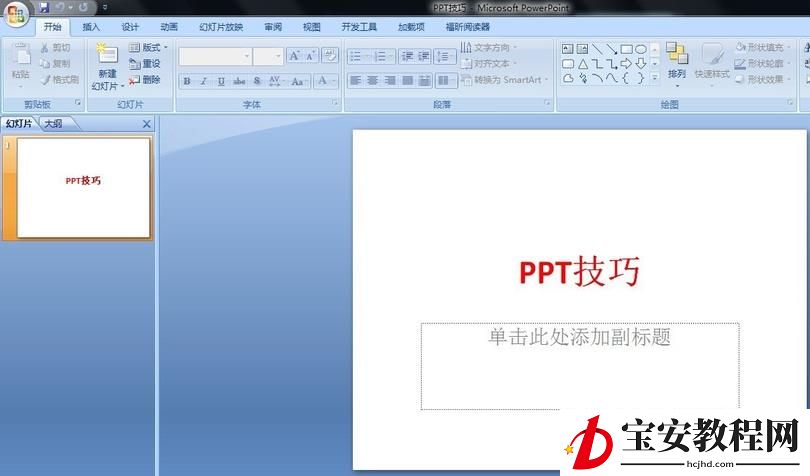810x476 pixels.
Task: Toggle align text right
Action: 390,81
